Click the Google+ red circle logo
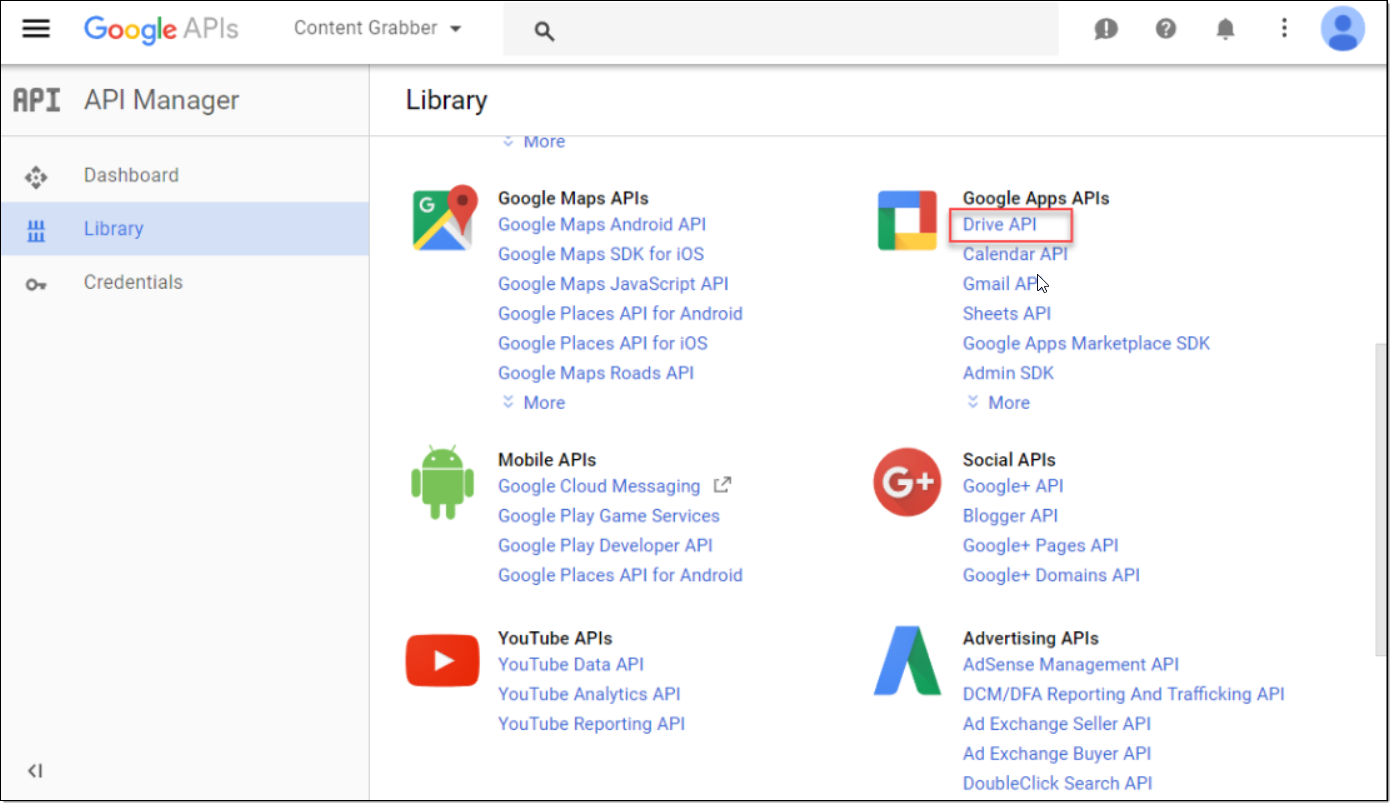 pos(906,481)
